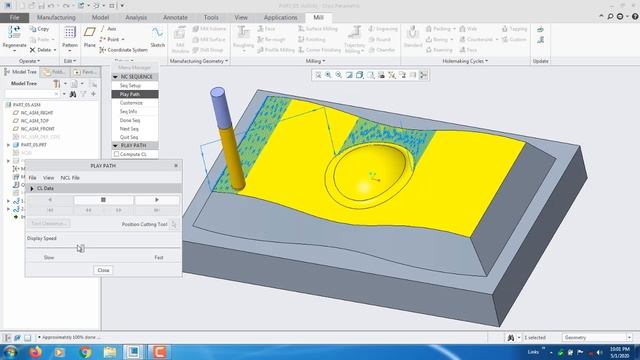
Task: Switch to the Analysis ribbon tab
Action: pos(136,18)
